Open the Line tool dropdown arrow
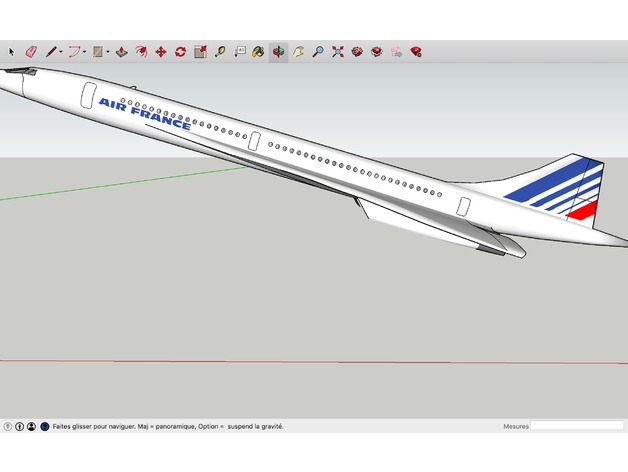This screenshot has width=628, height=472. click(61, 52)
